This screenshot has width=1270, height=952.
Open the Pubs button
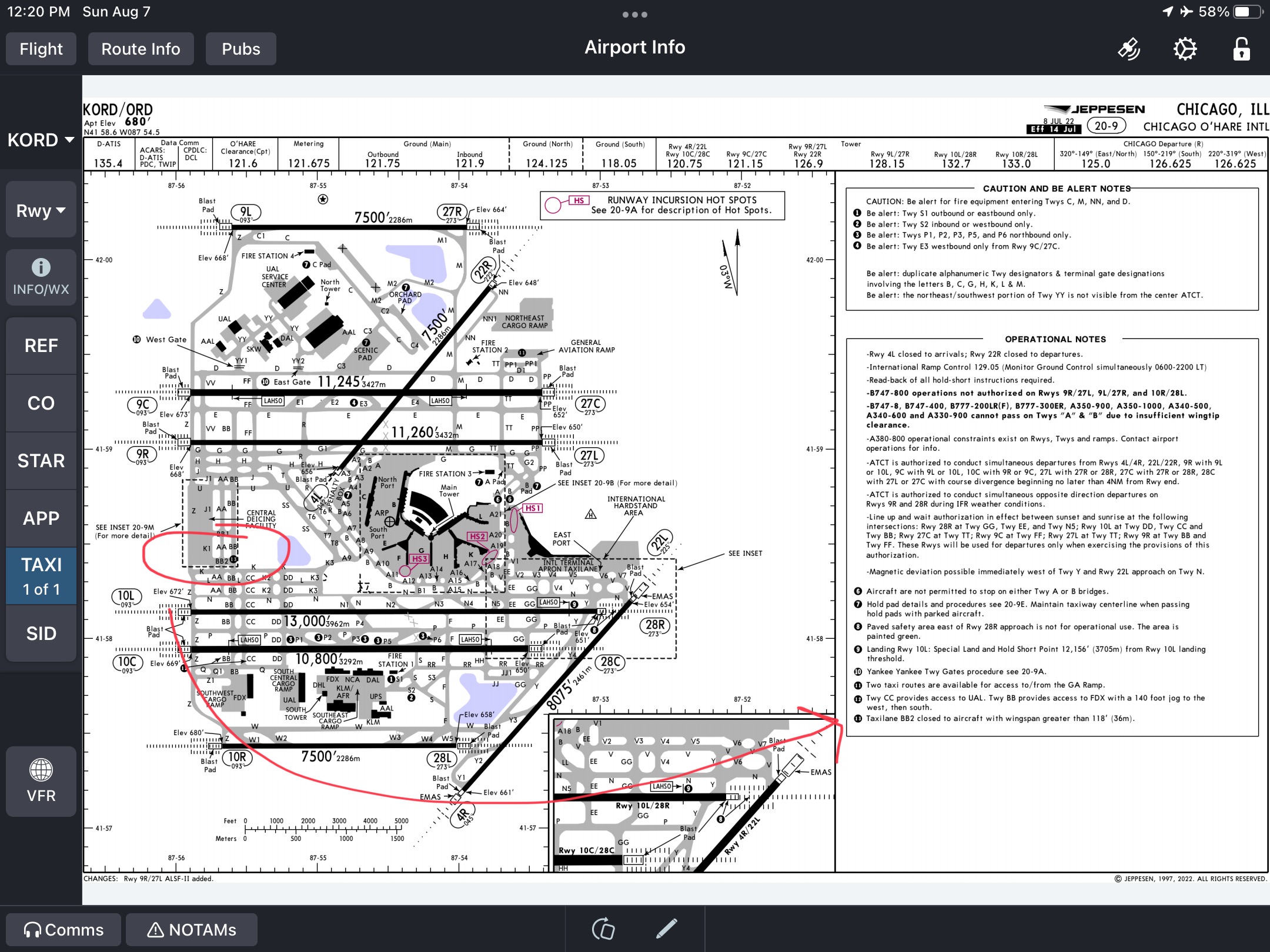click(x=240, y=49)
